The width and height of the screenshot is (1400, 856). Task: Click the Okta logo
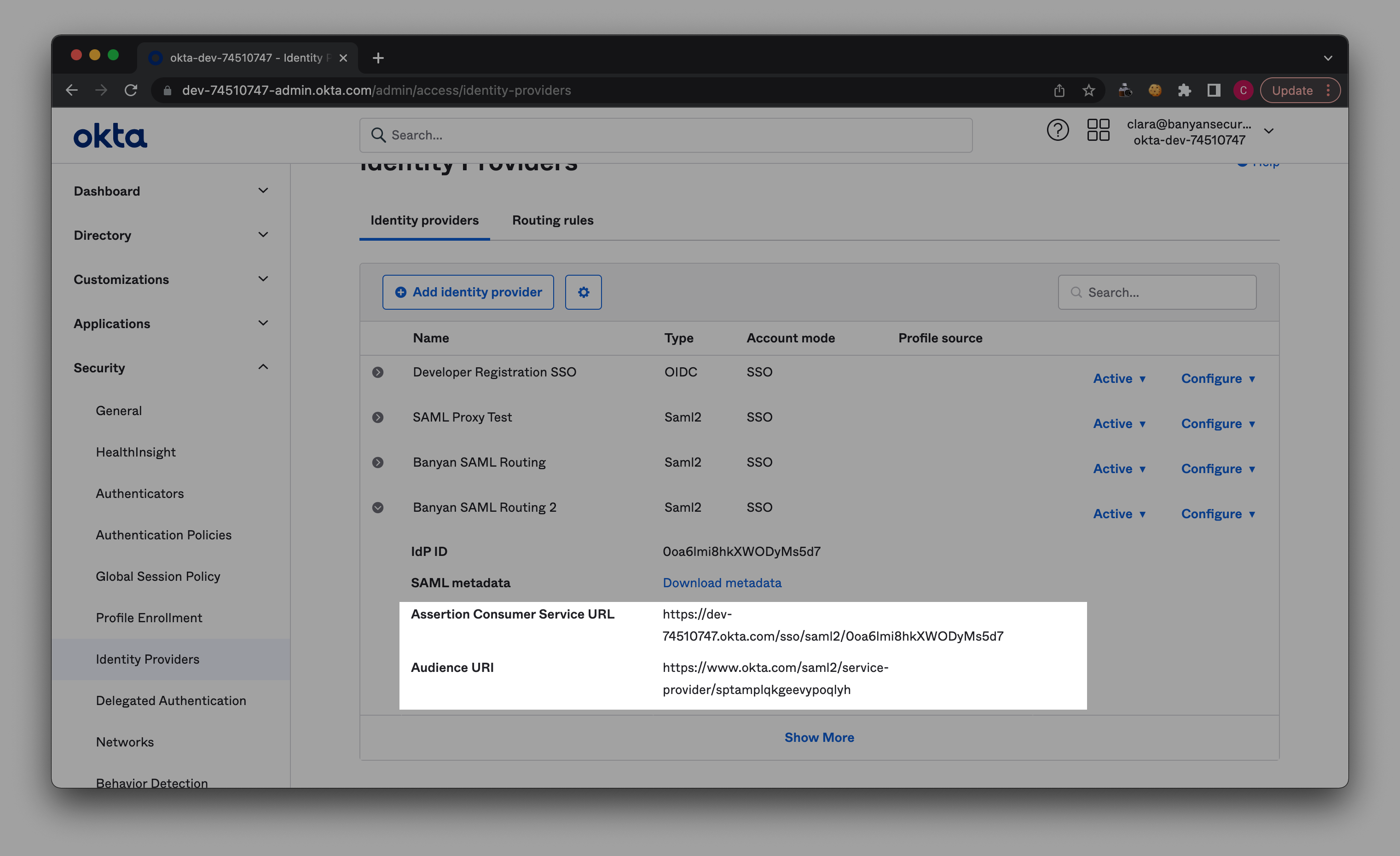[x=110, y=136]
